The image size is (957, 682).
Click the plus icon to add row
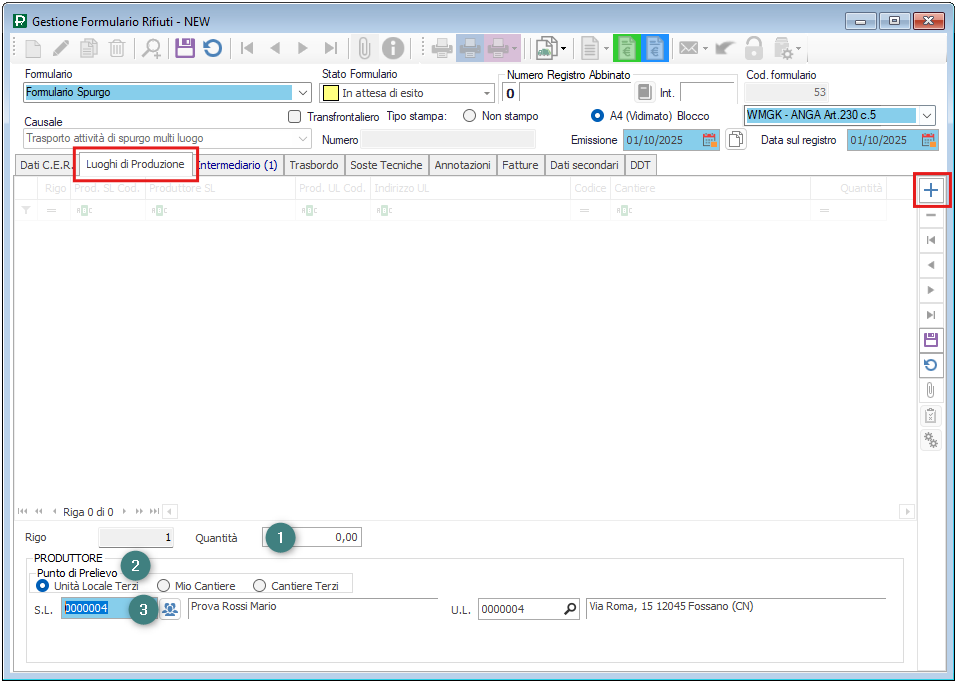(x=931, y=190)
